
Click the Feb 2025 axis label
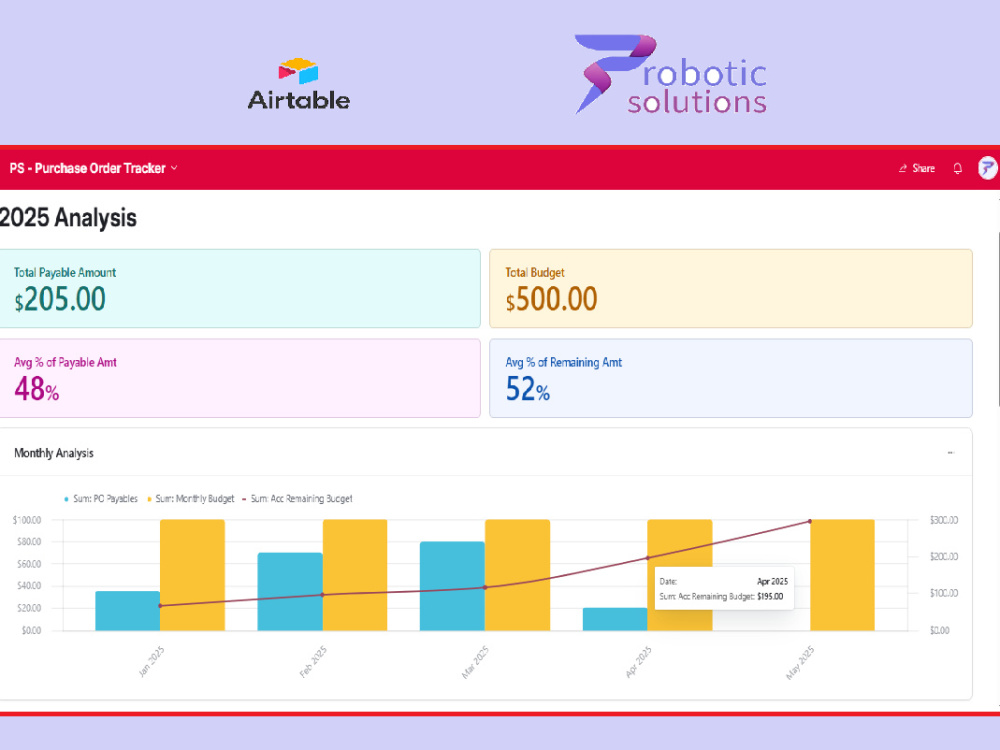[313, 661]
